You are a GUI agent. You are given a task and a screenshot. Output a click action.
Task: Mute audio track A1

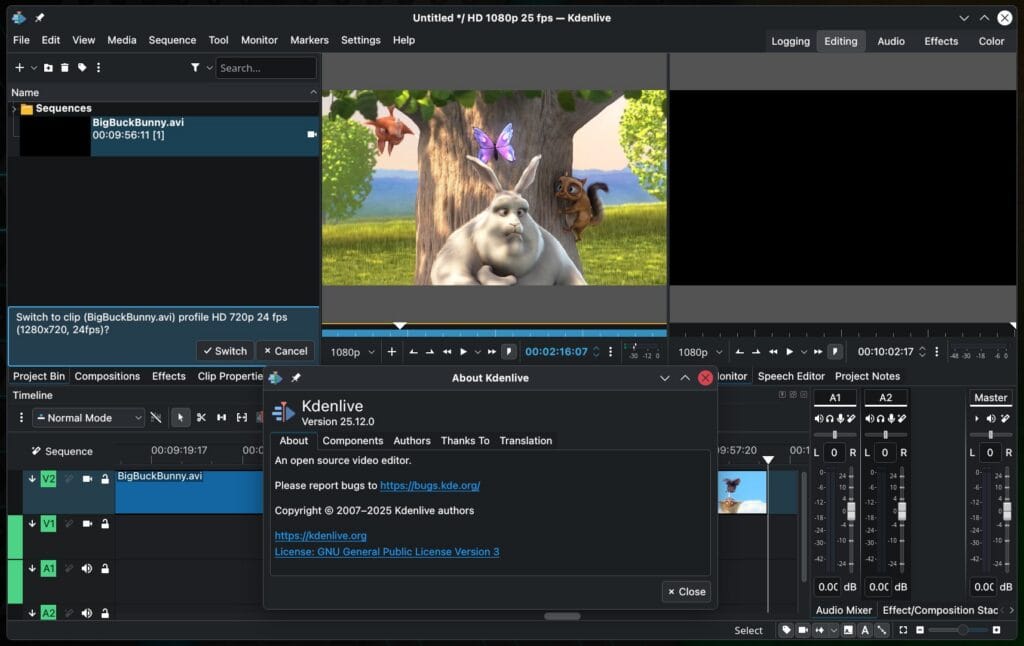(x=86, y=568)
